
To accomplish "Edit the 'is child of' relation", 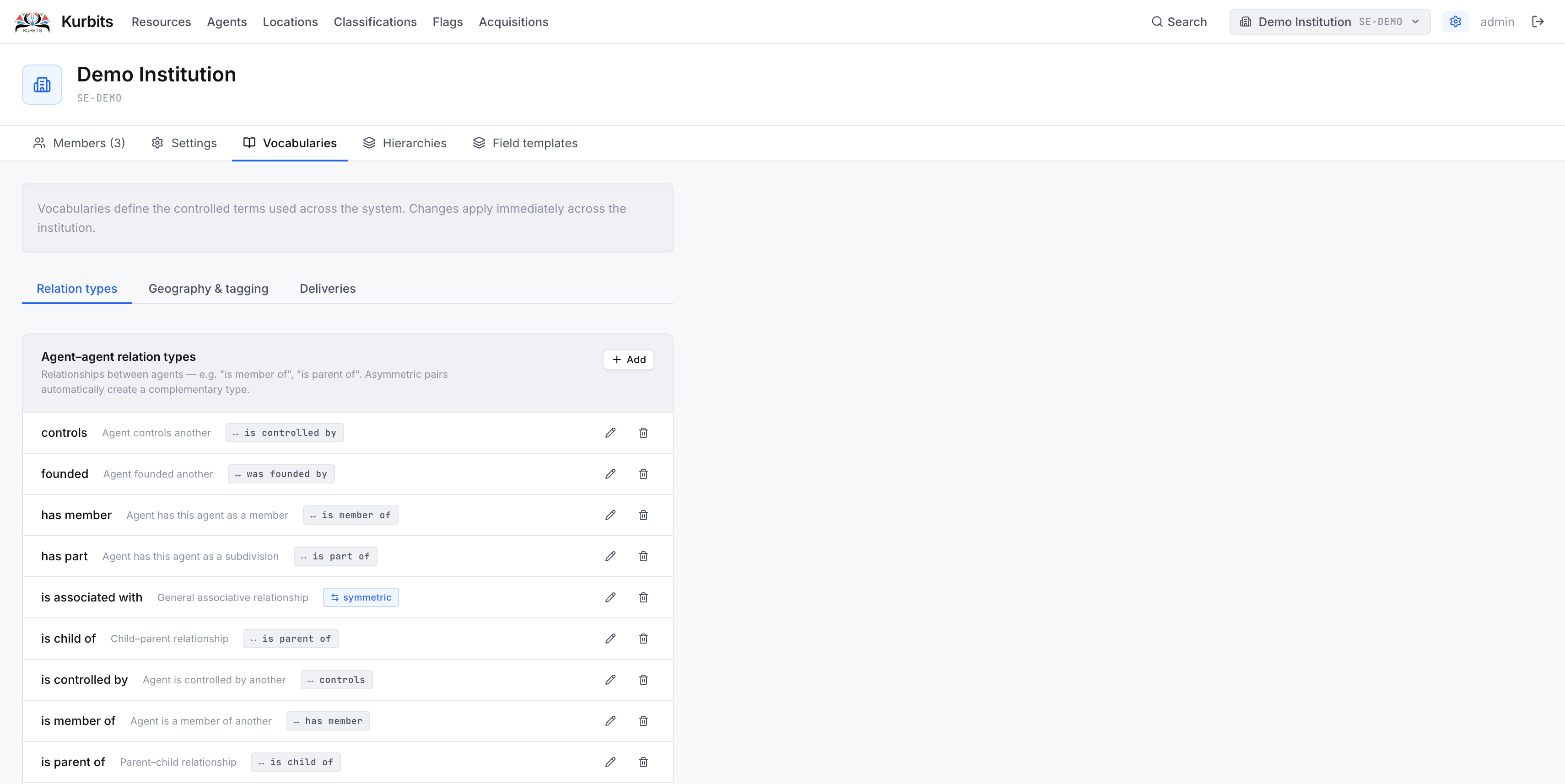I will click(x=610, y=638).
